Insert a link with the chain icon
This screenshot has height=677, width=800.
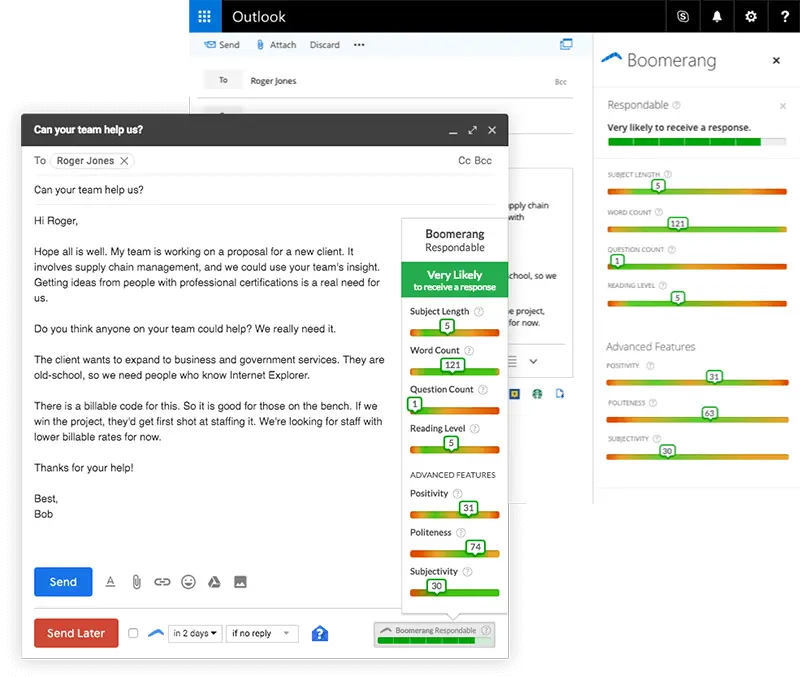(x=162, y=582)
